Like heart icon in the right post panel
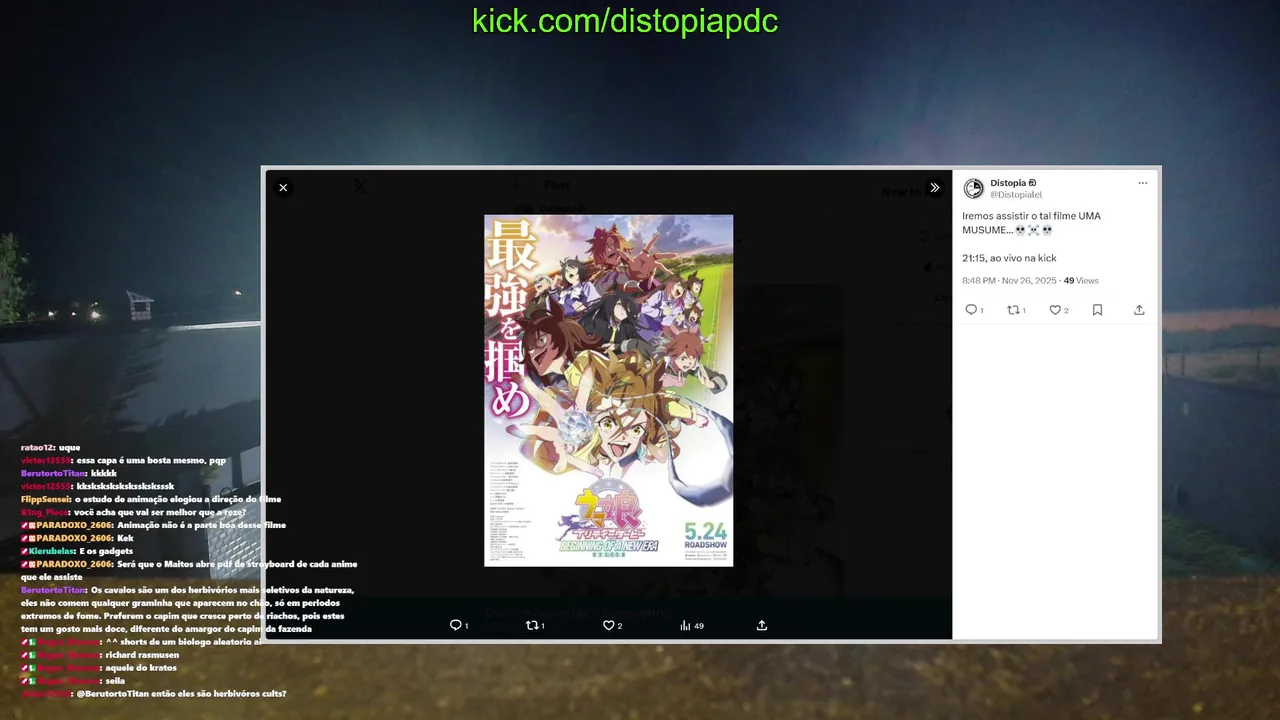1280x720 pixels. (1055, 310)
